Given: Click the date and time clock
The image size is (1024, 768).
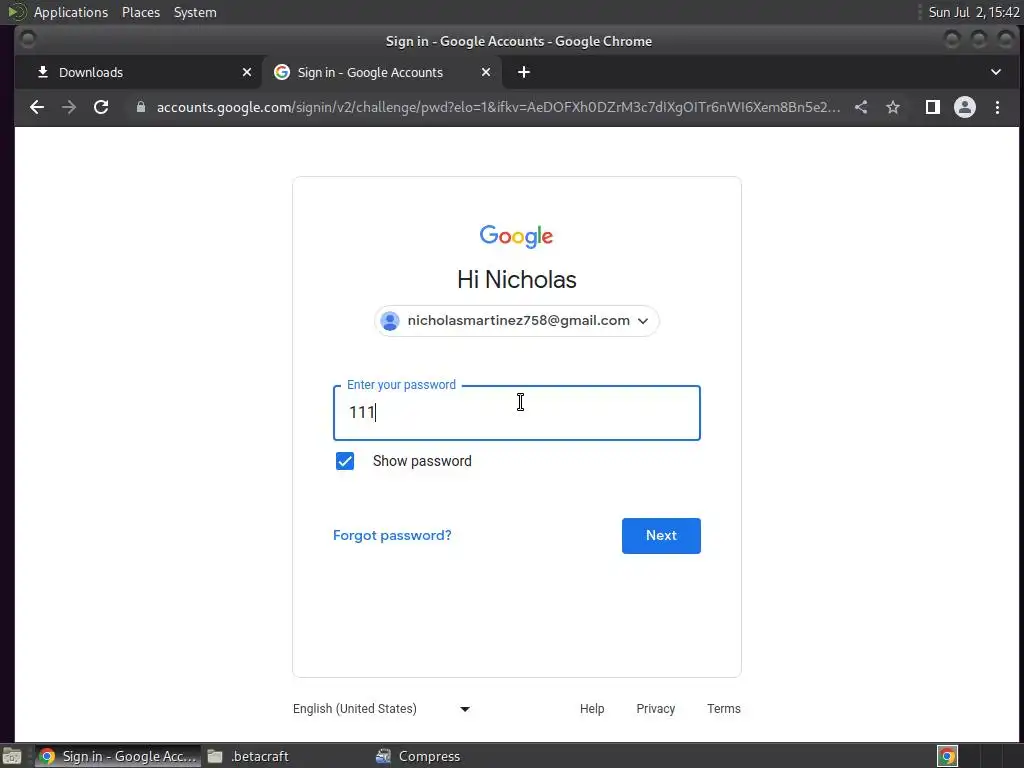Looking at the screenshot, I should tap(973, 12).
